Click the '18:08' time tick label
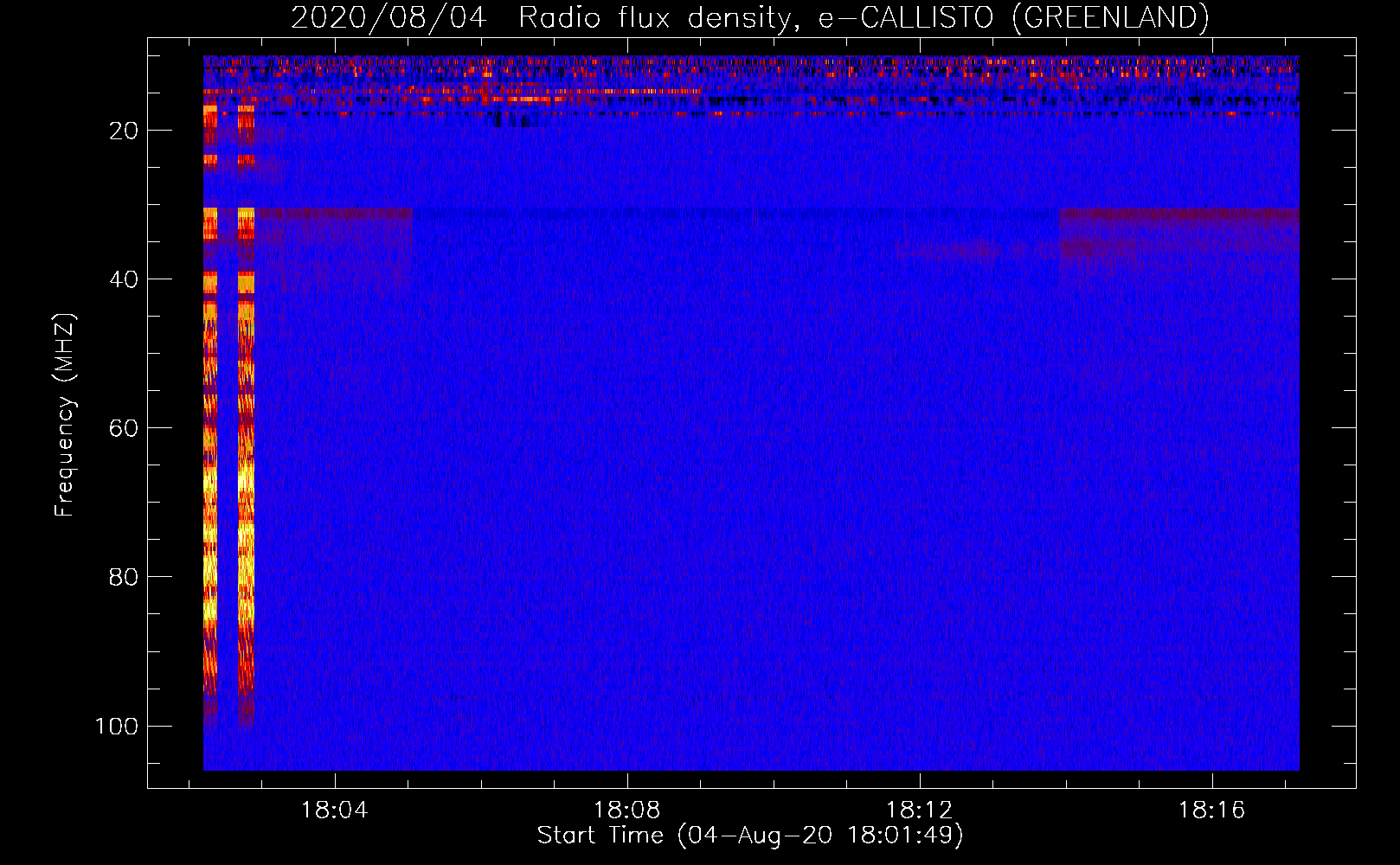The image size is (1400, 865). coord(626,811)
